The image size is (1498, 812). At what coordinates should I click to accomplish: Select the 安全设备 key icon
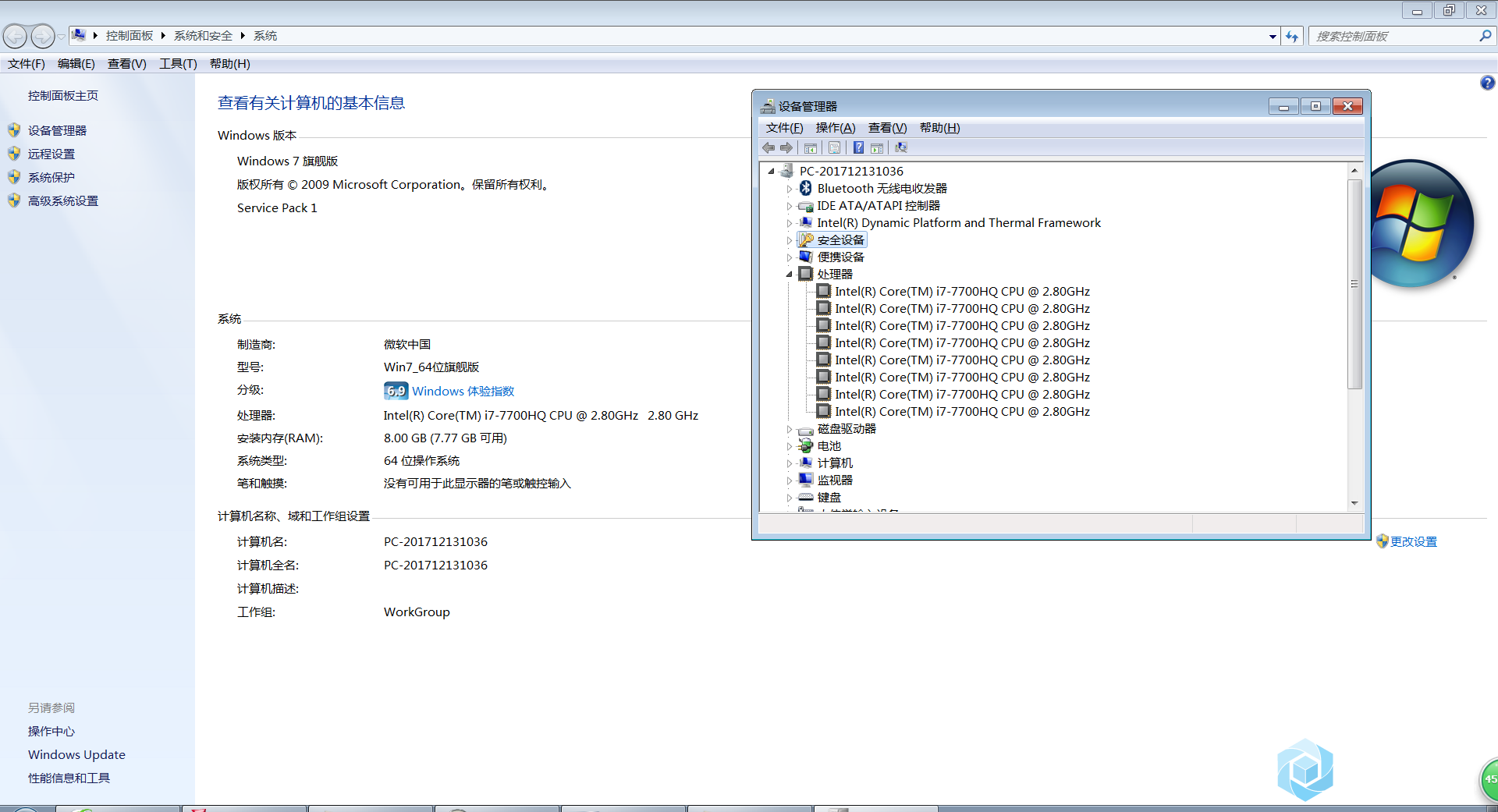[806, 239]
